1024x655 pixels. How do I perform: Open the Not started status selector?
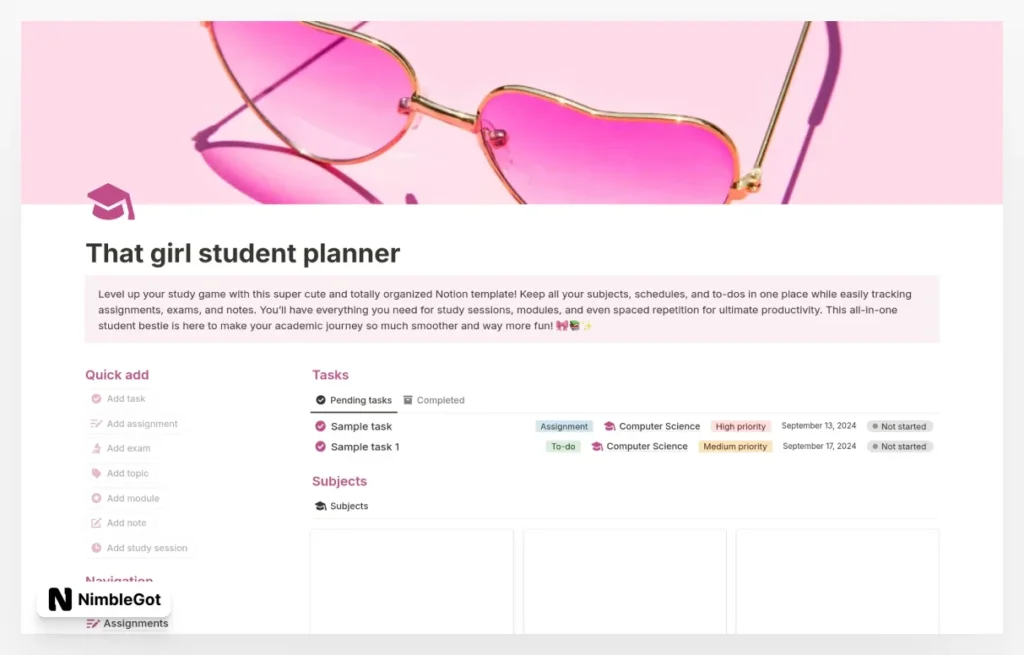(900, 426)
